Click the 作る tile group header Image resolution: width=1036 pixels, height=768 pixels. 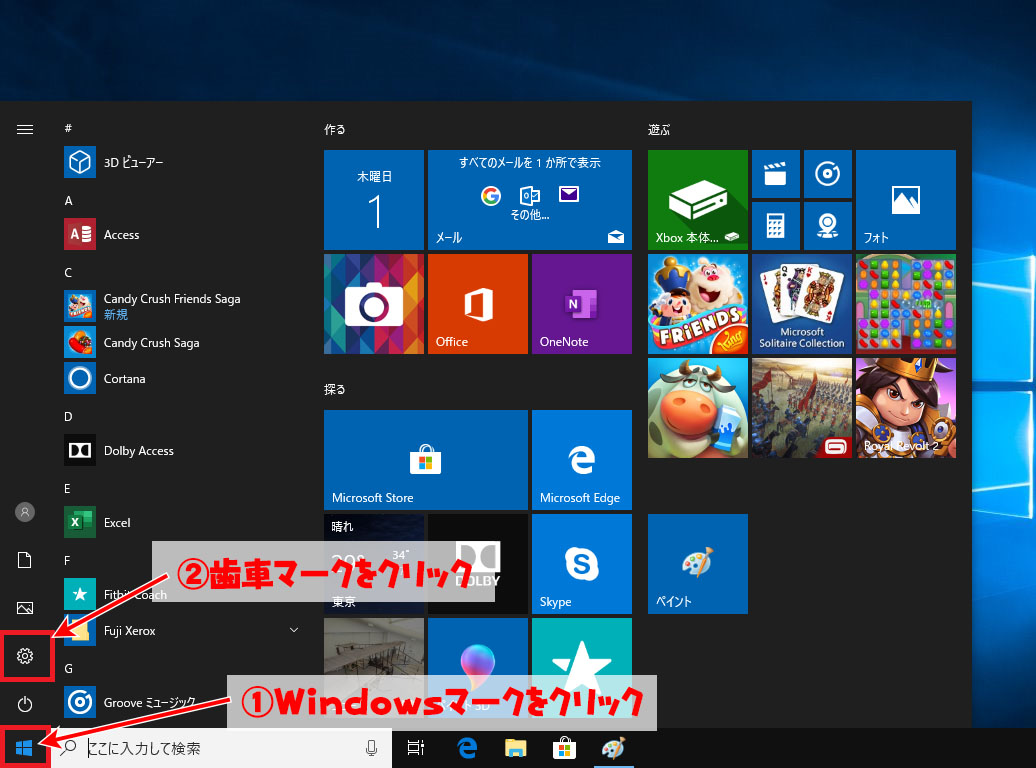click(334, 130)
